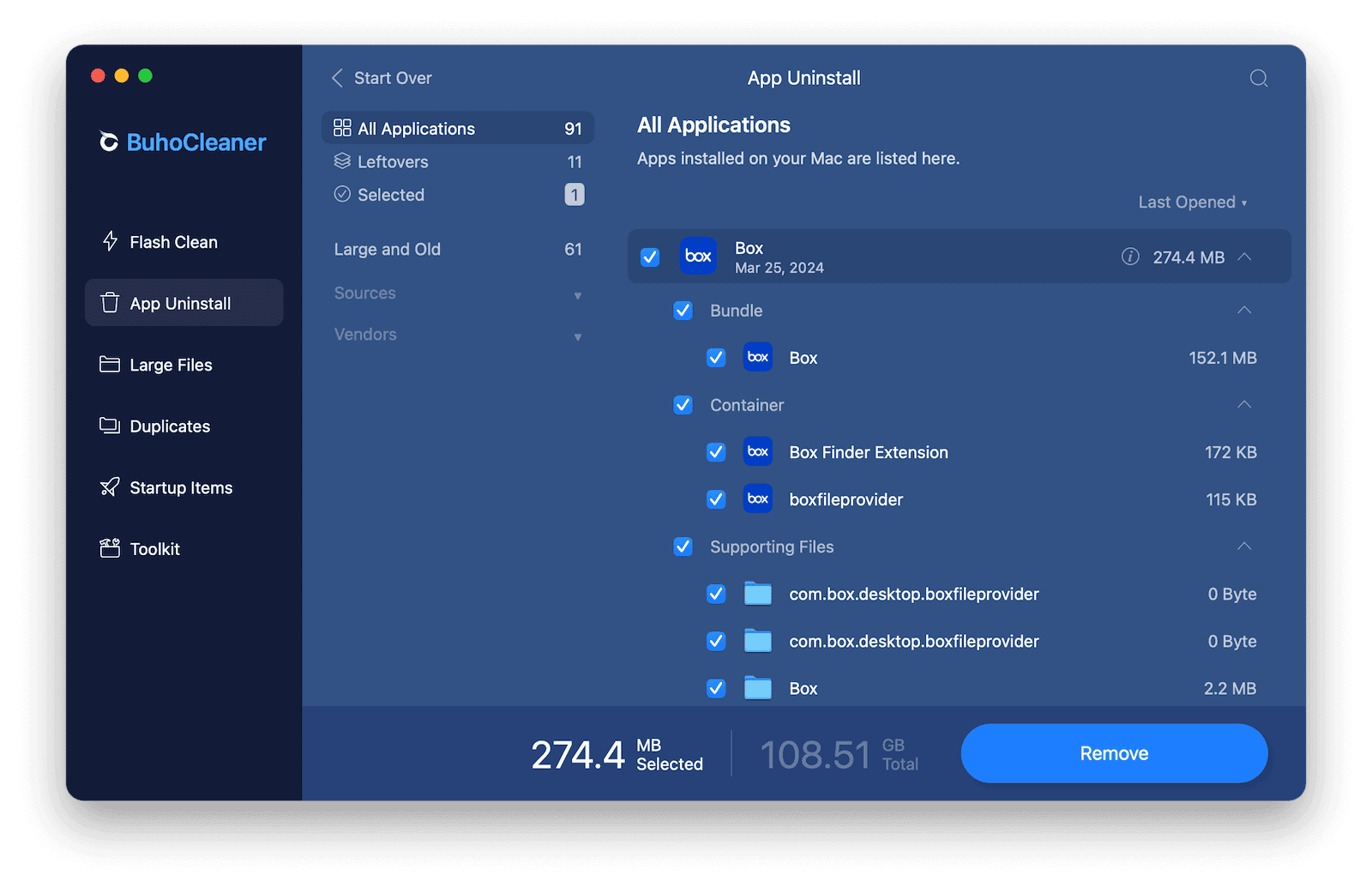Click the Box icon in the 152.1 MB row
Viewport: 1372px width, 888px height.
click(x=758, y=357)
